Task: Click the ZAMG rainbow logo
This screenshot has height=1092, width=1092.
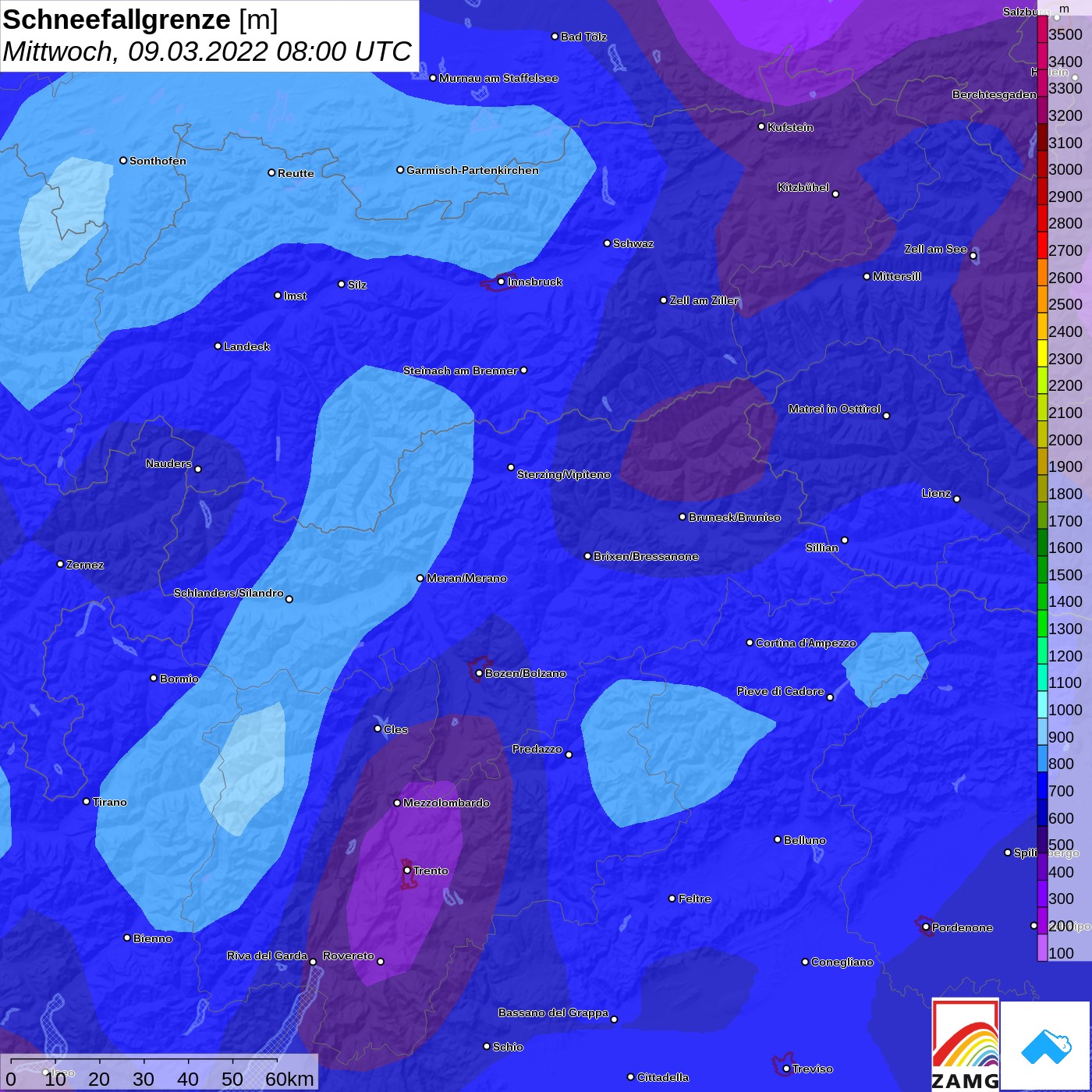Action: [x=966, y=1044]
